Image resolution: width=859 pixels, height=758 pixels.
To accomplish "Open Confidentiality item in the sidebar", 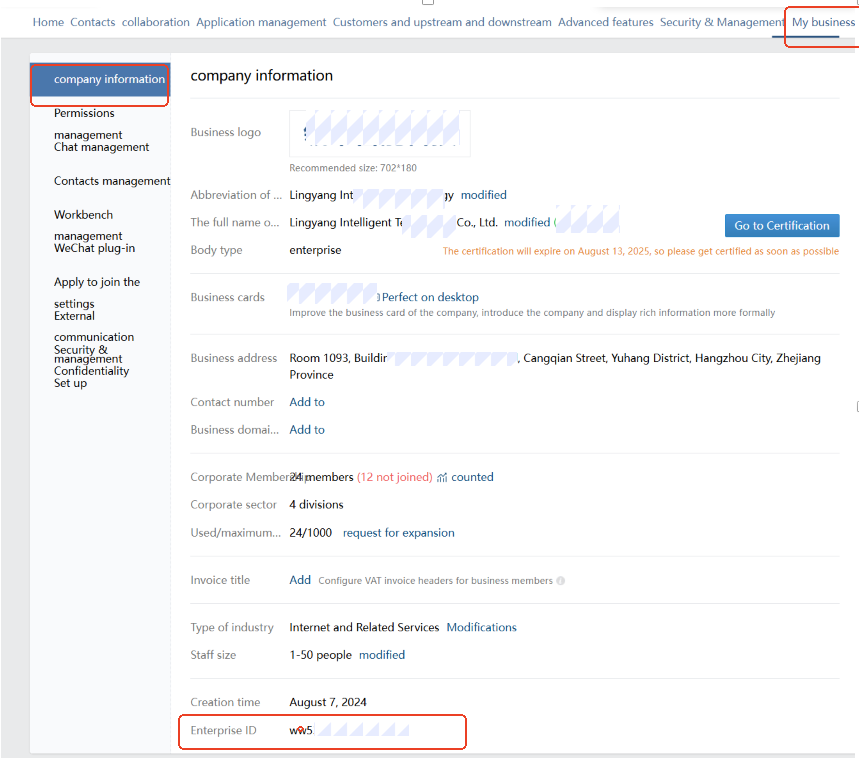I will [91, 371].
